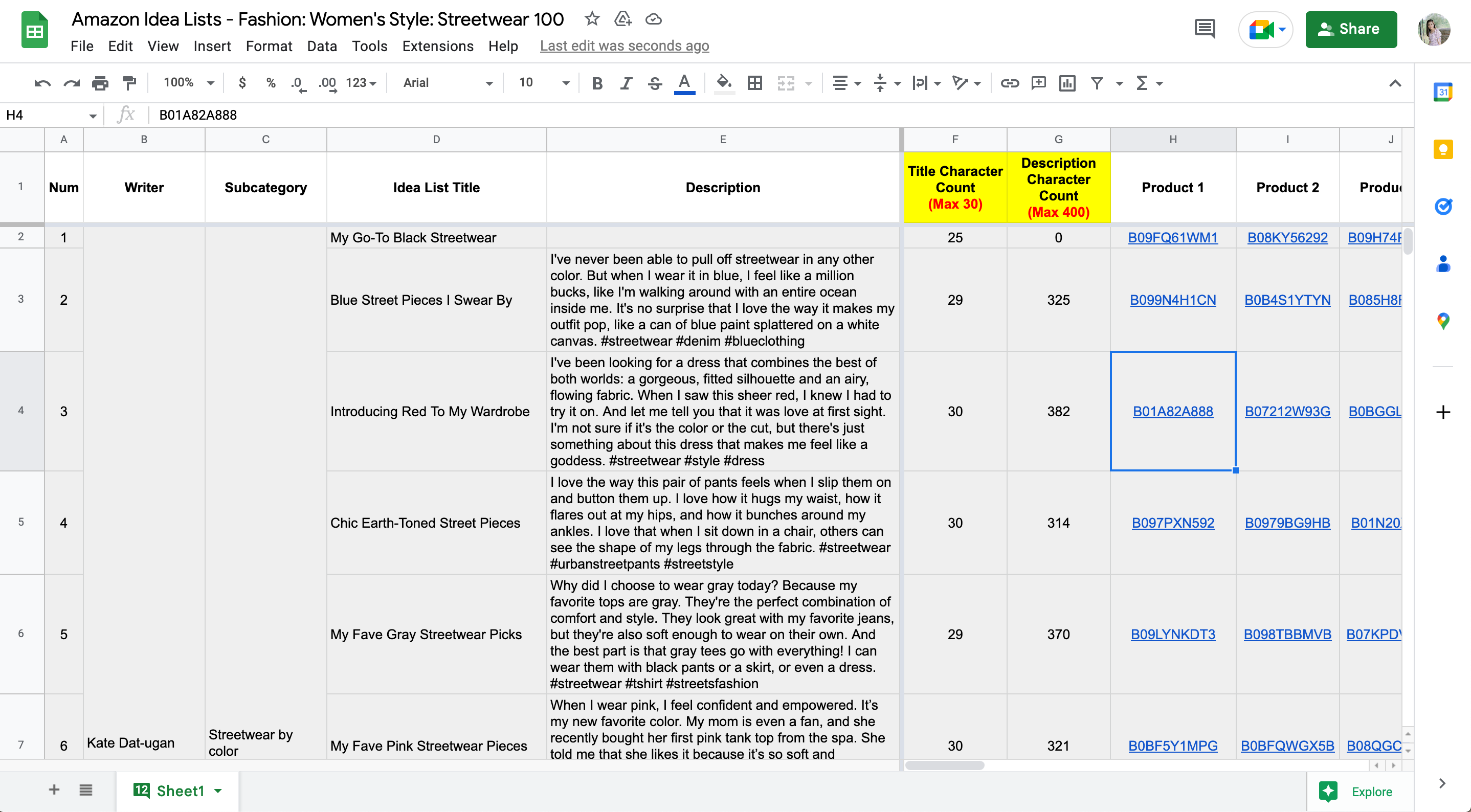Open more formats 123 dropdown
1471x812 pixels.
pyautogui.click(x=361, y=83)
